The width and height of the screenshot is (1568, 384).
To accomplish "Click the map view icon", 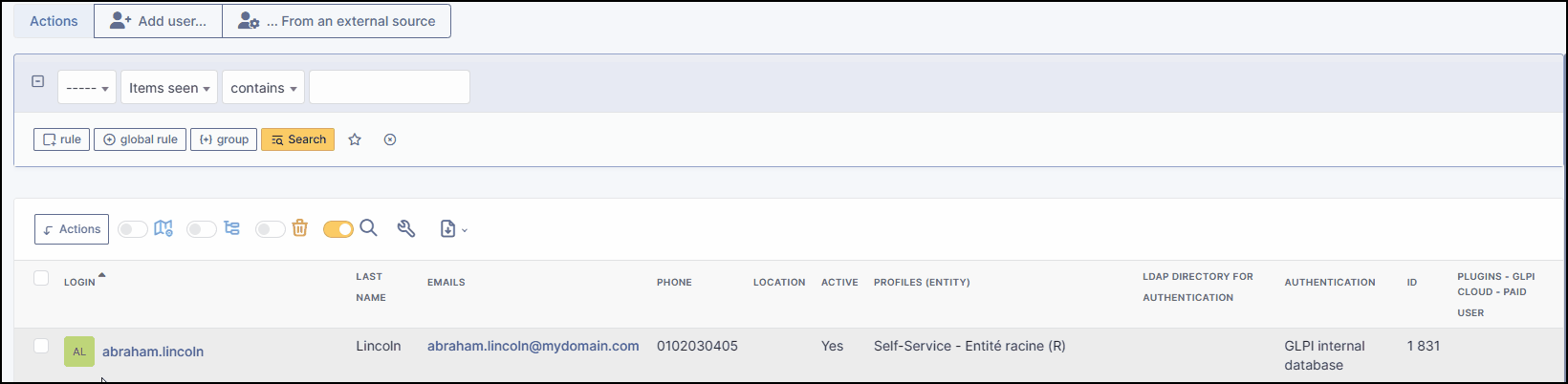I will click(x=163, y=229).
